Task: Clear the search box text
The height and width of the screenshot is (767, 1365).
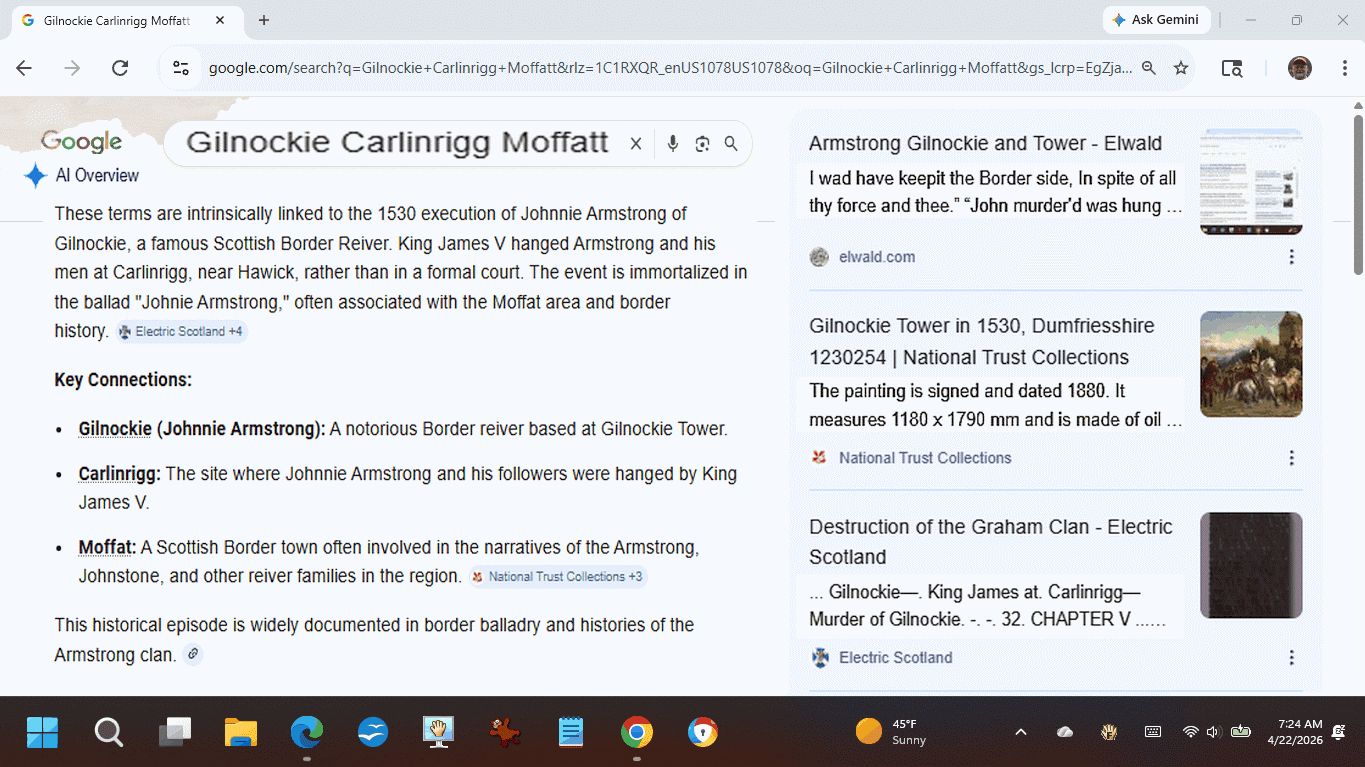Action: (x=636, y=144)
